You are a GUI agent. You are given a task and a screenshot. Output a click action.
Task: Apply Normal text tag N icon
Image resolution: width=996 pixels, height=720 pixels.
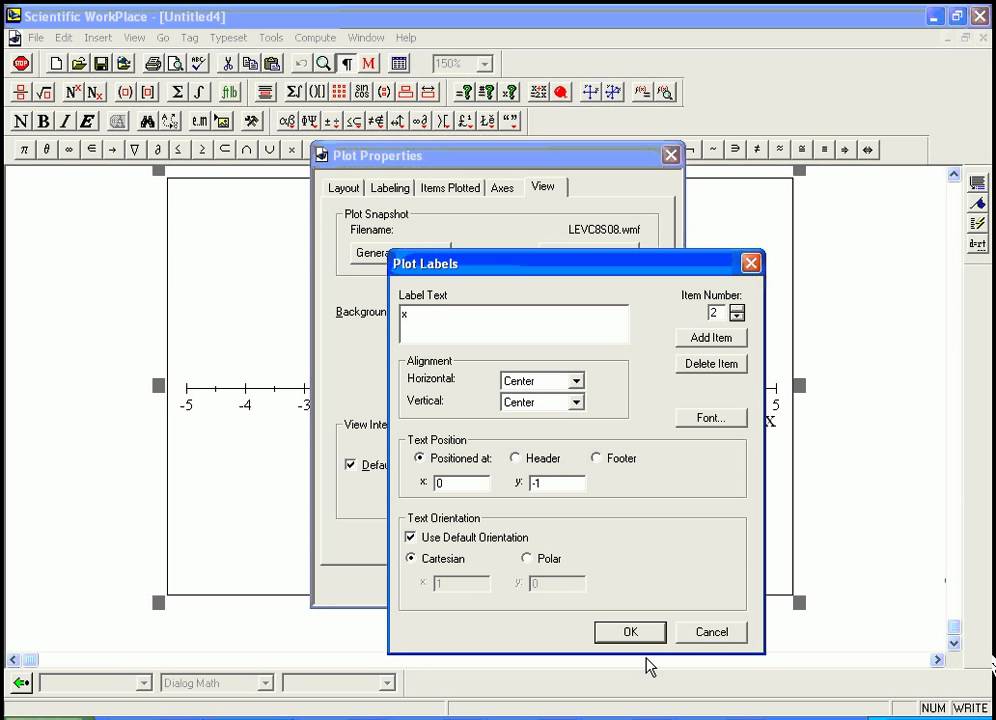(21, 121)
